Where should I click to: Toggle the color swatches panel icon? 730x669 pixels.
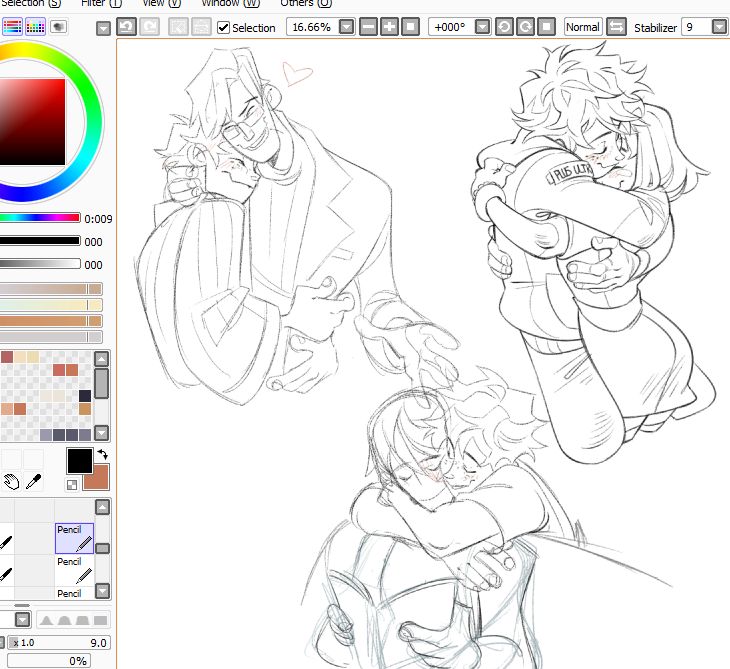point(35,27)
